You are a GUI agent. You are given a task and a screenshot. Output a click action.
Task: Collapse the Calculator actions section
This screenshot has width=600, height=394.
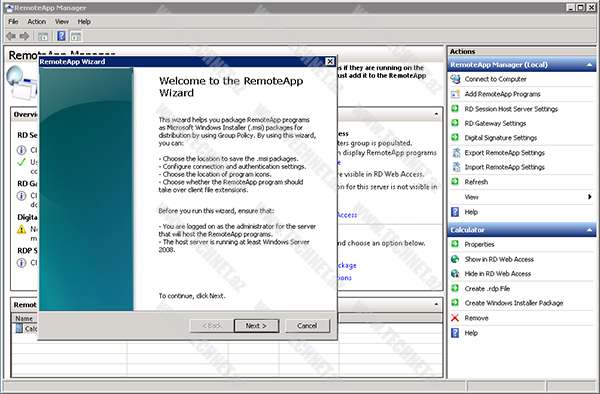pyautogui.click(x=589, y=230)
